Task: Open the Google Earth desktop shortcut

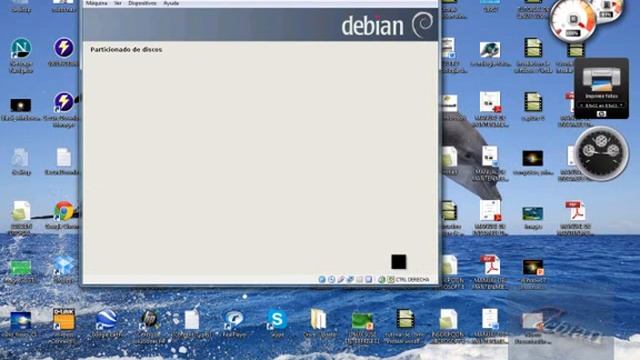Action: 106,319
